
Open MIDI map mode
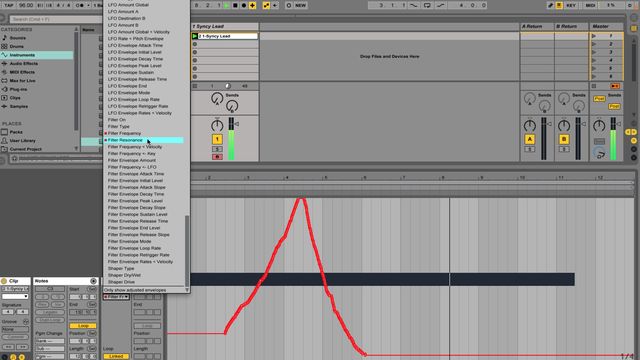click(x=590, y=5)
